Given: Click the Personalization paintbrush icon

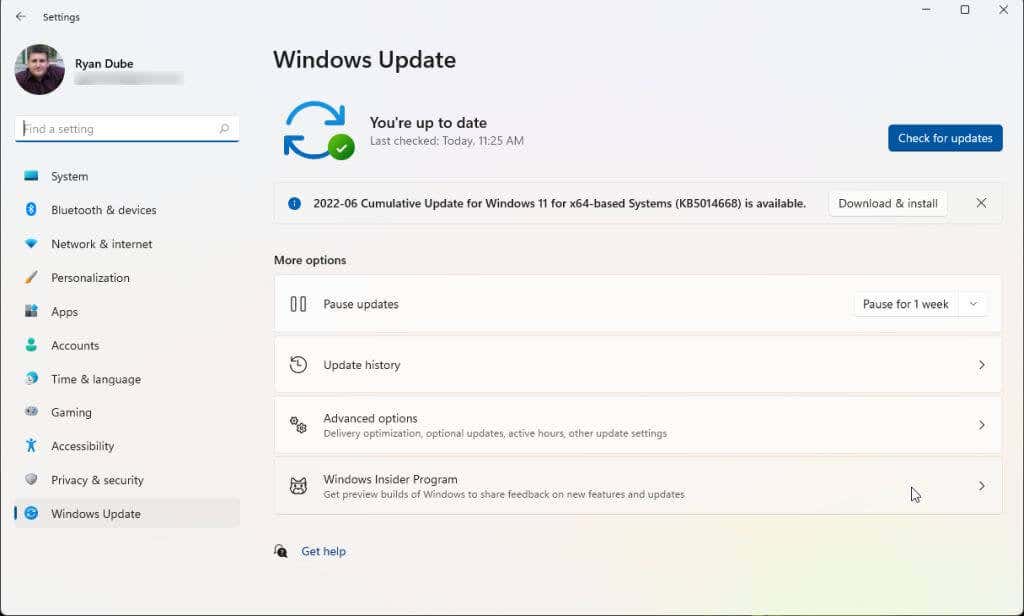Looking at the screenshot, I should (x=31, y=278).
